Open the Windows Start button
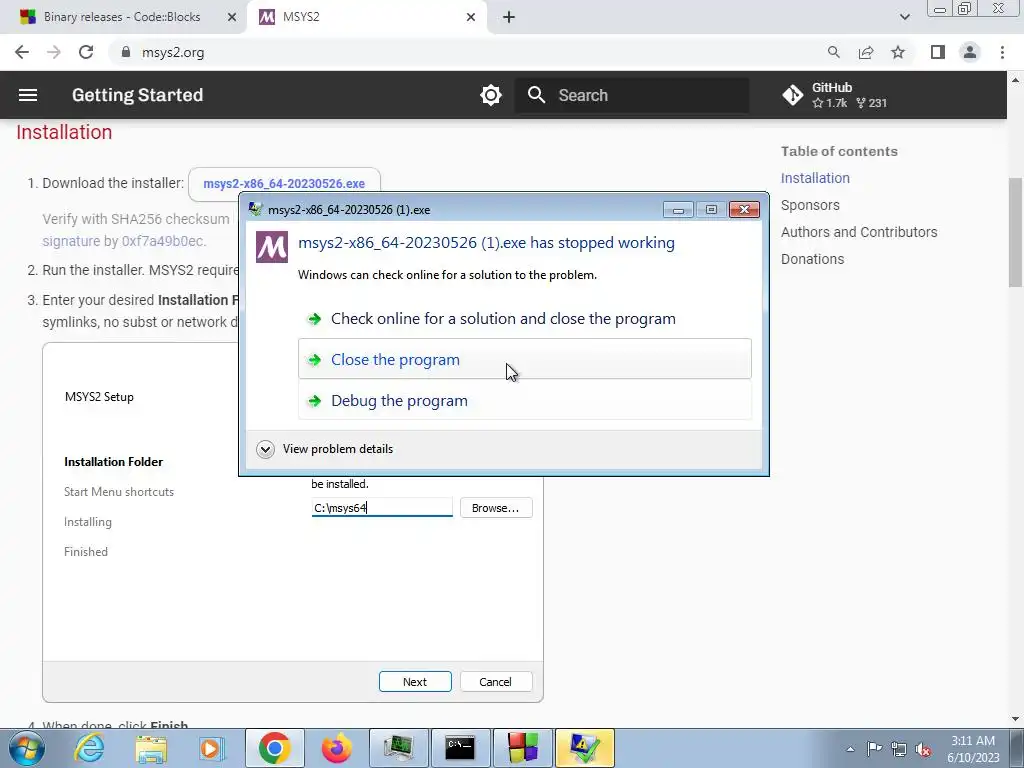The height and width of the screenshot is (768, 1024). (26, 748)
